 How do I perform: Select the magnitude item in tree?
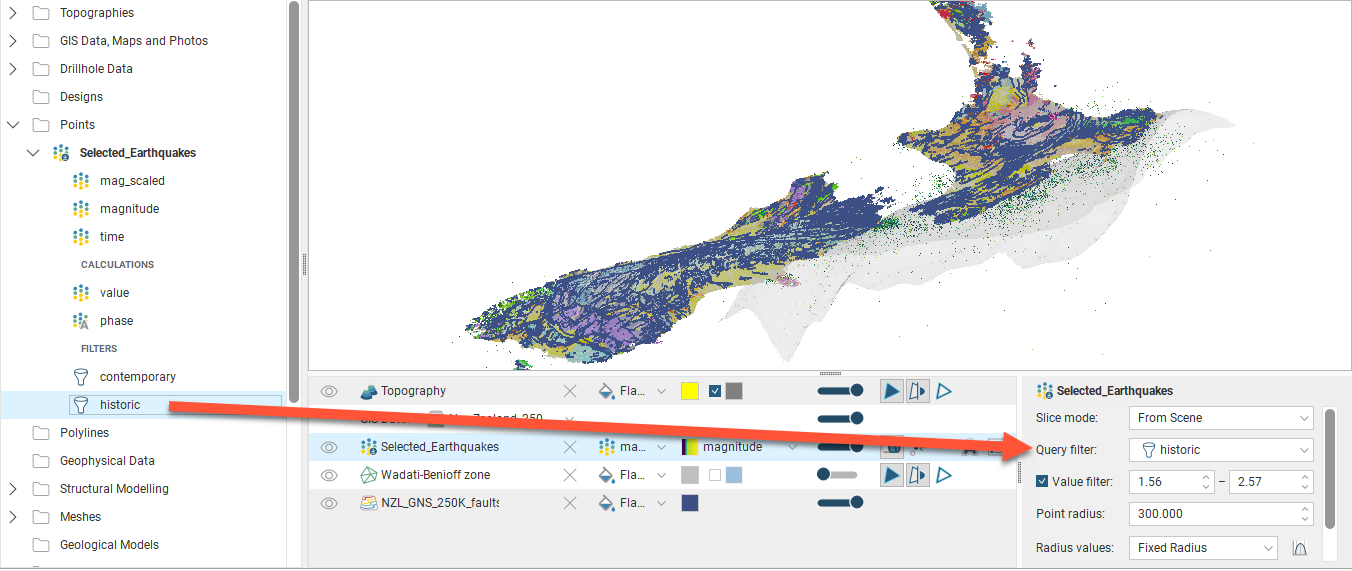coord(129,209)
